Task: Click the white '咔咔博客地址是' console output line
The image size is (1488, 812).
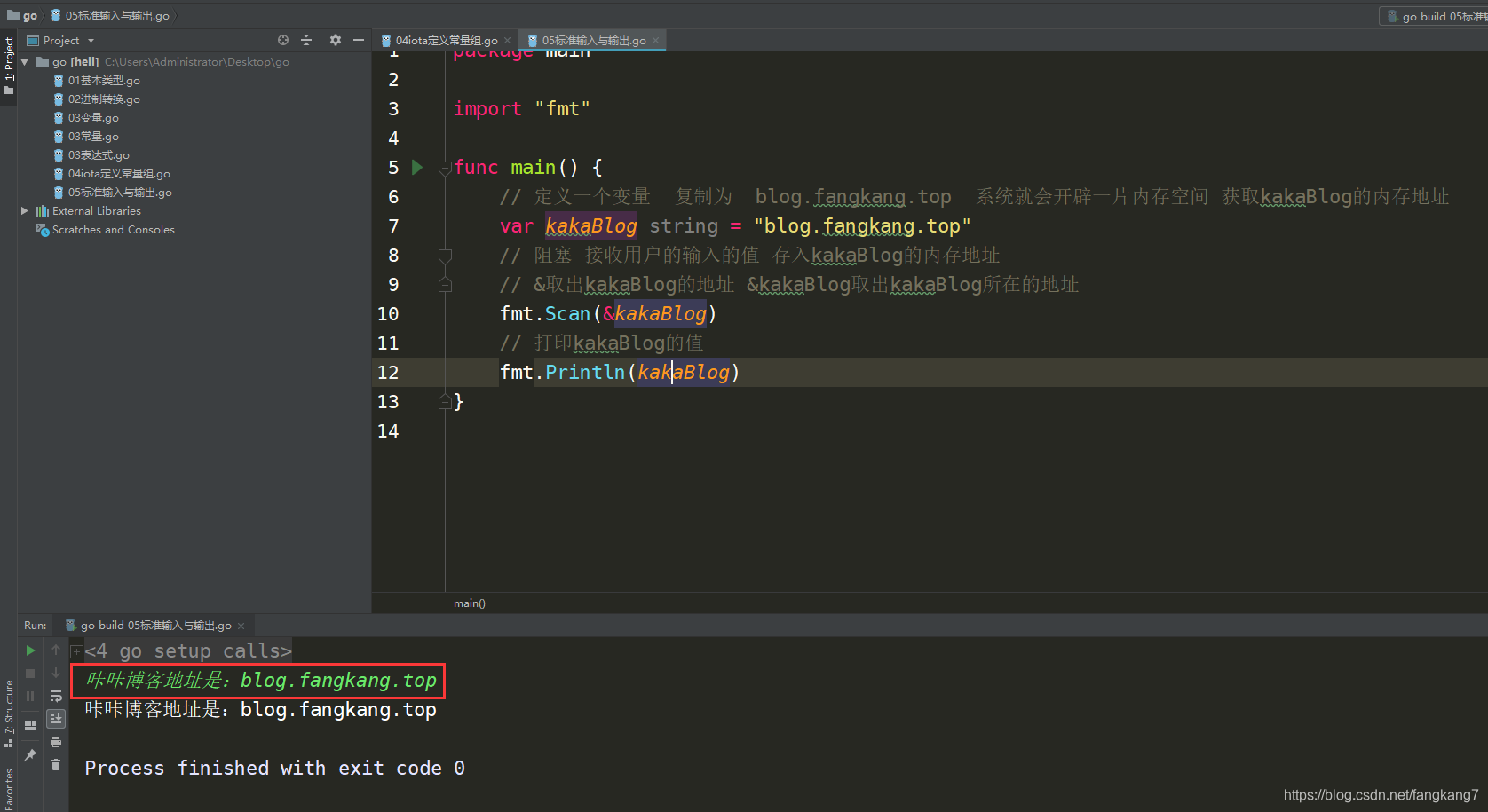Action: click(260, 710)
